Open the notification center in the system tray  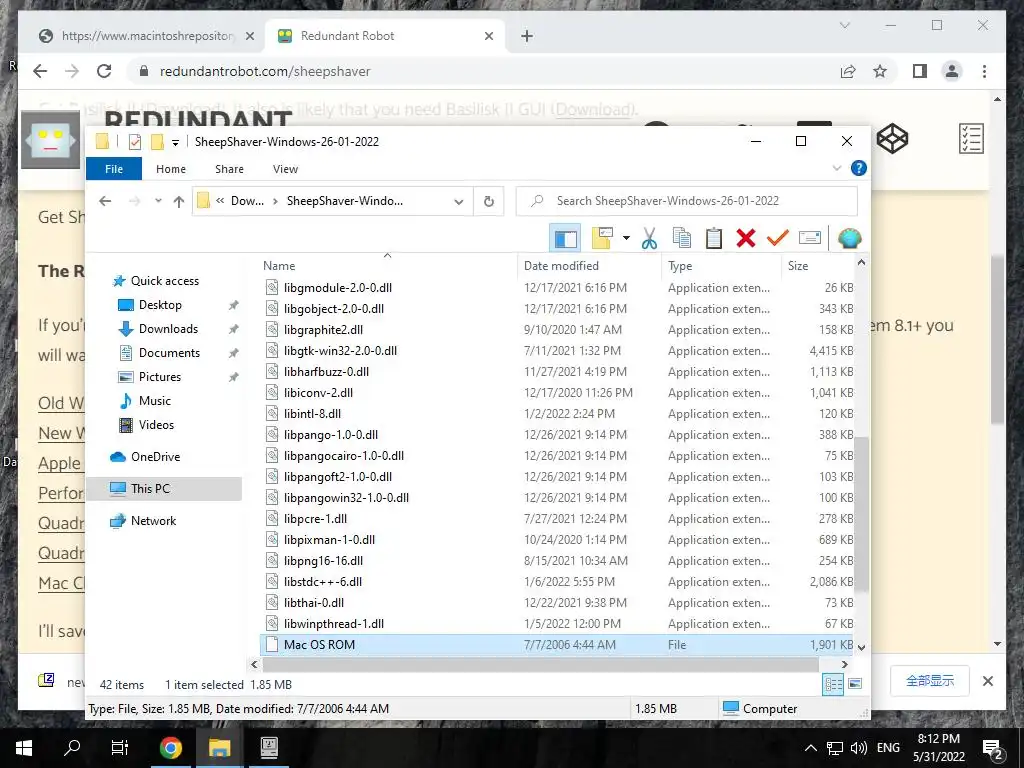pyautogui.click(x=993, y=748)
